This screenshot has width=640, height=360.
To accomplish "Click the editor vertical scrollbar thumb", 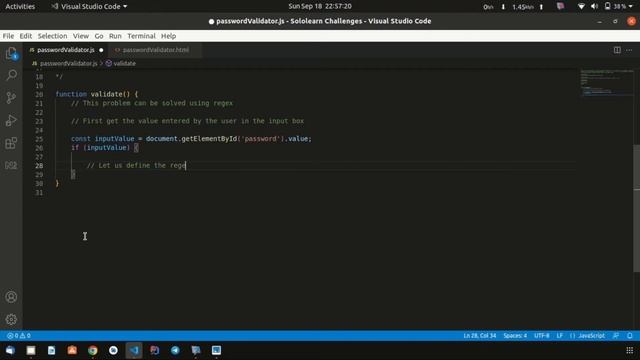I will [636, 208].
